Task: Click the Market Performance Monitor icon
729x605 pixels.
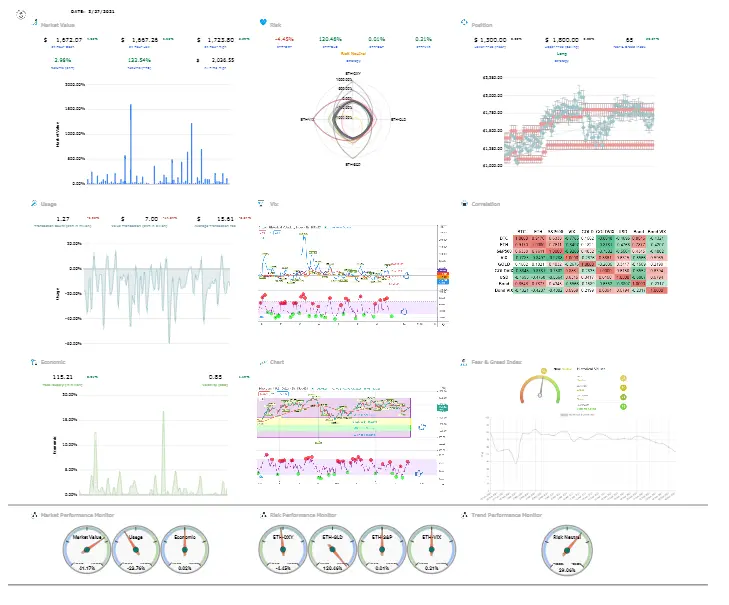Action: (x=34, y=515)
